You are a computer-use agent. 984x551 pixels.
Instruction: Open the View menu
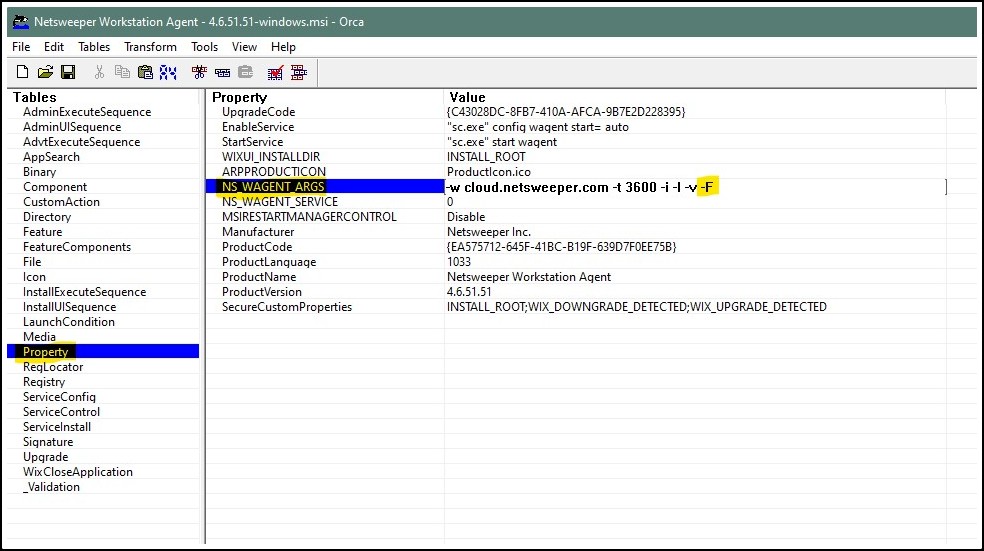coord(244,47)
